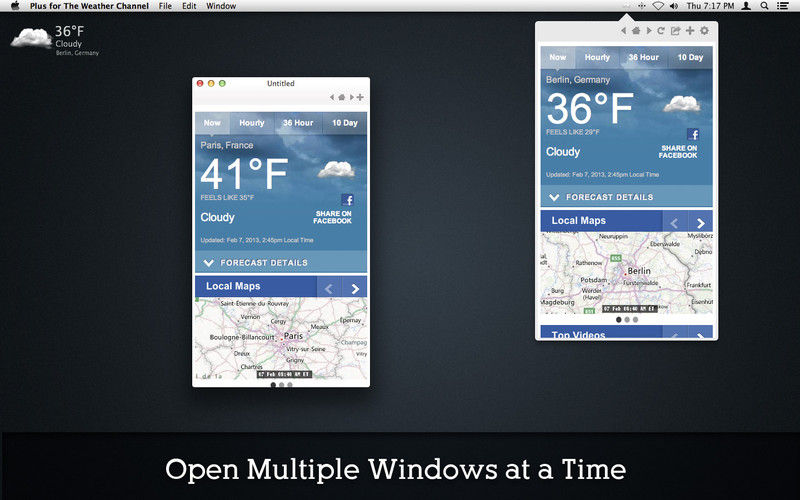Image resolution: width=800 pixels, height=500 pixels.
Task: Click Share on Facebook text in the Berlin popover
Action: click(x=678, y=152)
